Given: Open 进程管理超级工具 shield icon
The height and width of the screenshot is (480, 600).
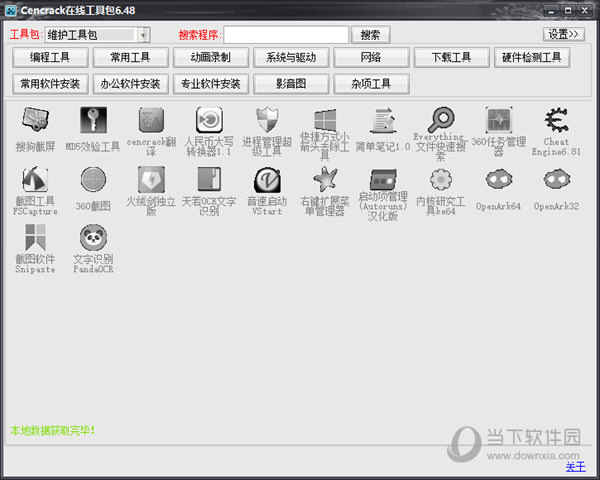Looking at the screenshot, I should [x=267, y=120].
